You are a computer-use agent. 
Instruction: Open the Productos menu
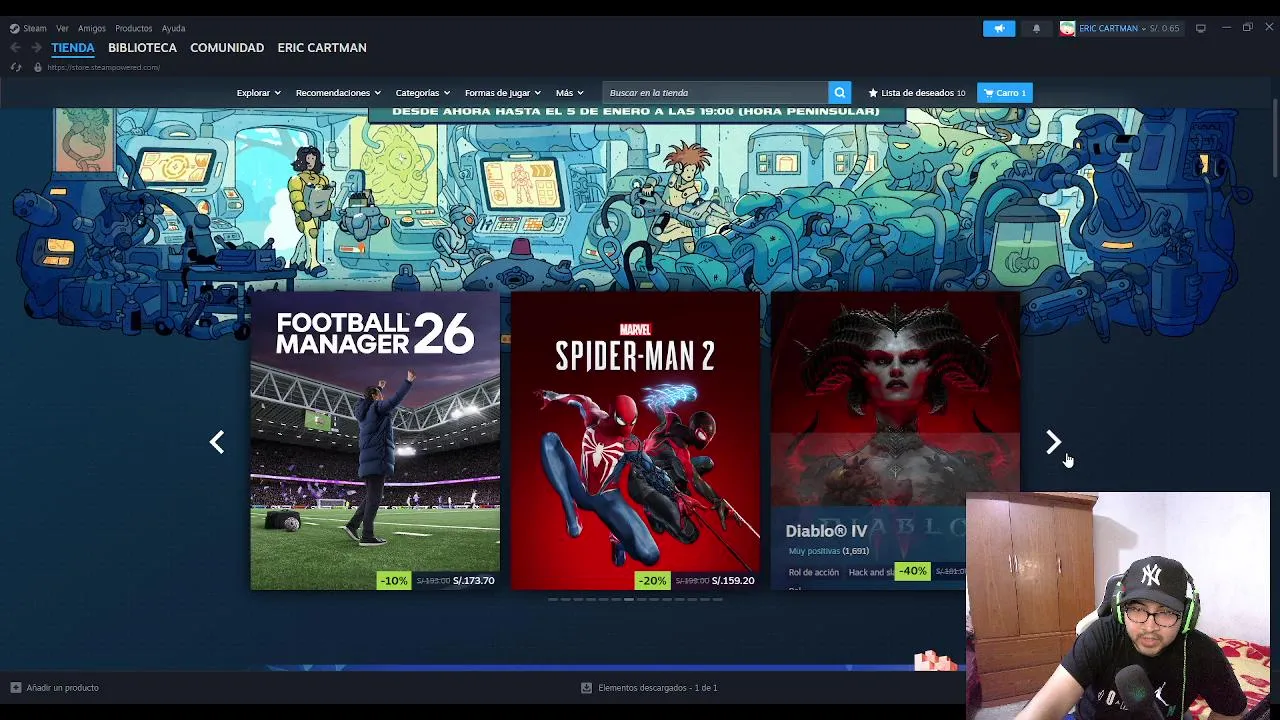[133, 28]
